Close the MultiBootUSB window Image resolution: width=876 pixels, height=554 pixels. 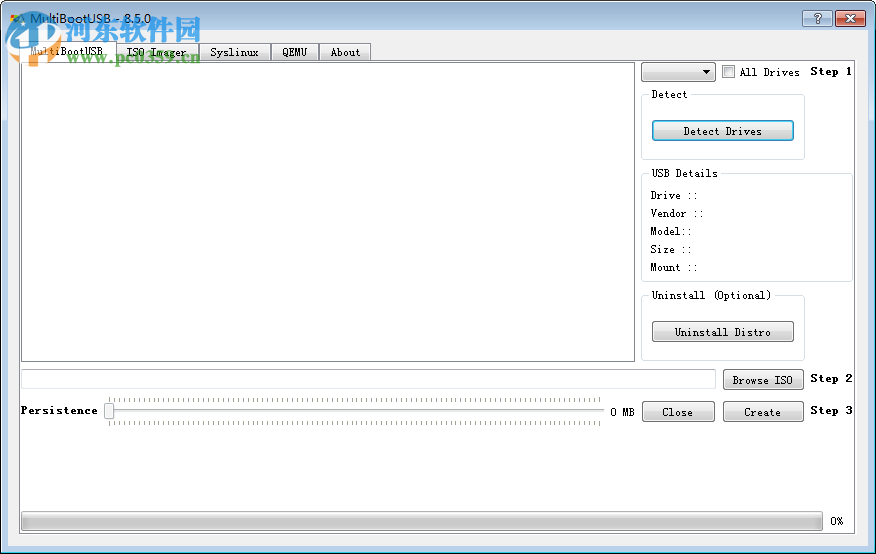850,18
